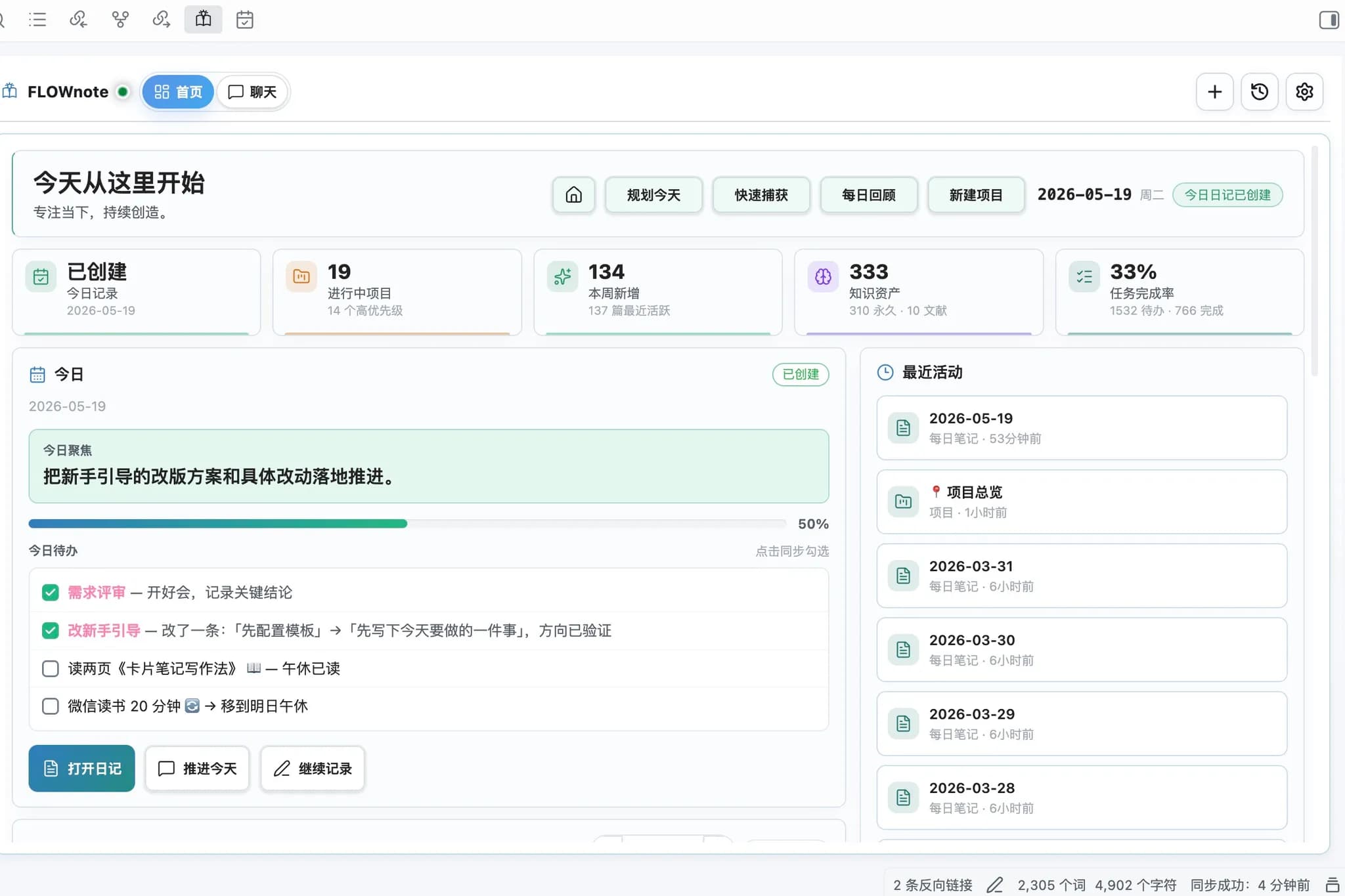Open the outline list icon in top toolbar
Screen dimensions: 1345x896
pyautogui.click(x=37, y=20)
